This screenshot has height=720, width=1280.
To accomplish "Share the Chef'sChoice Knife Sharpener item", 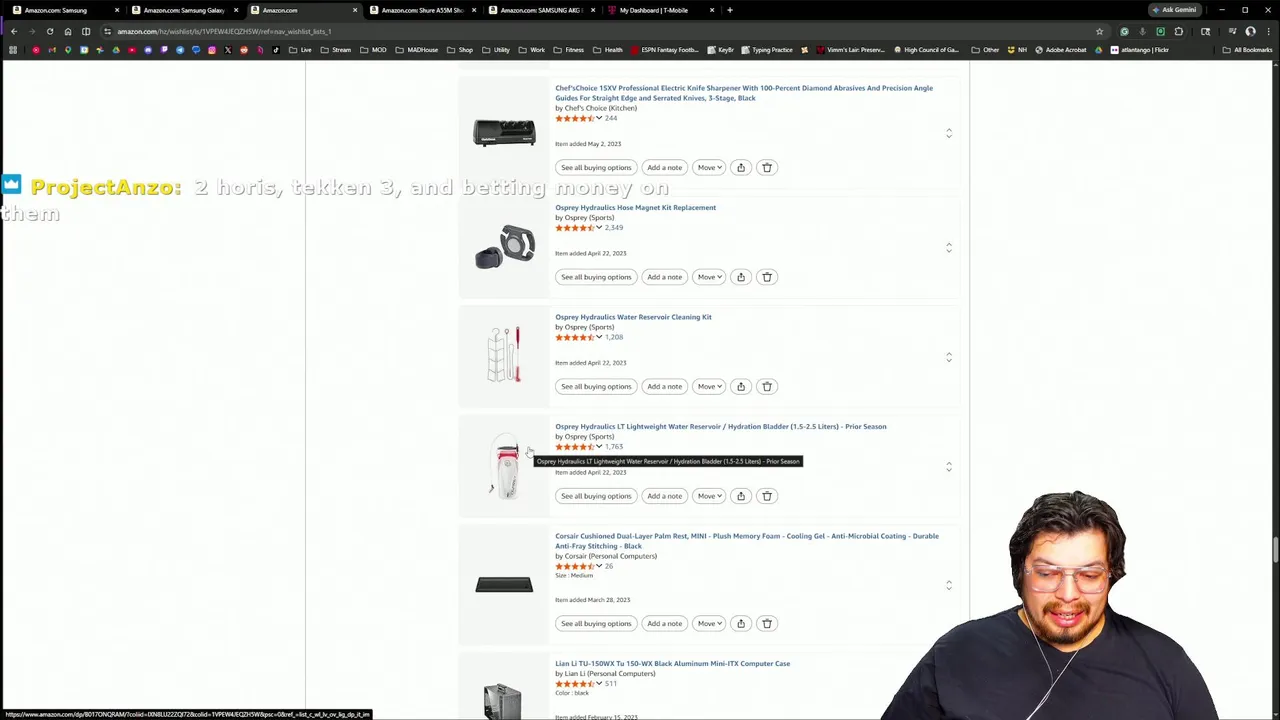I will (x=741, y=167).
